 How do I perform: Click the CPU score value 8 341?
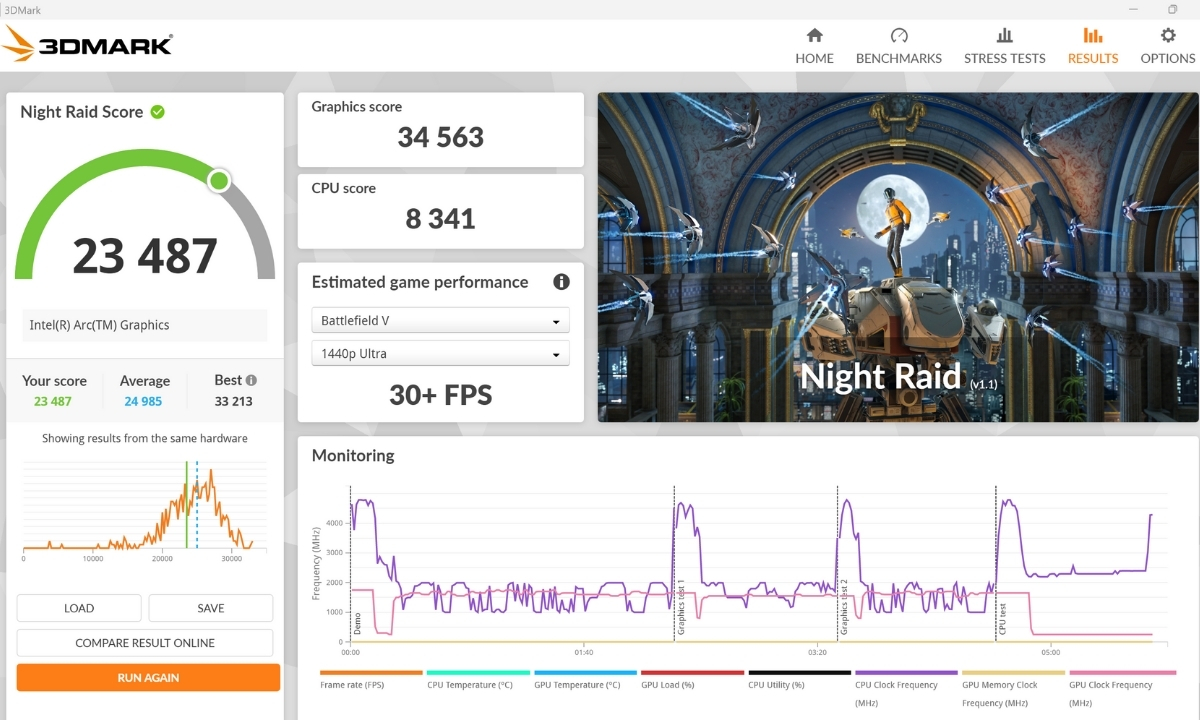coord(441,218)
